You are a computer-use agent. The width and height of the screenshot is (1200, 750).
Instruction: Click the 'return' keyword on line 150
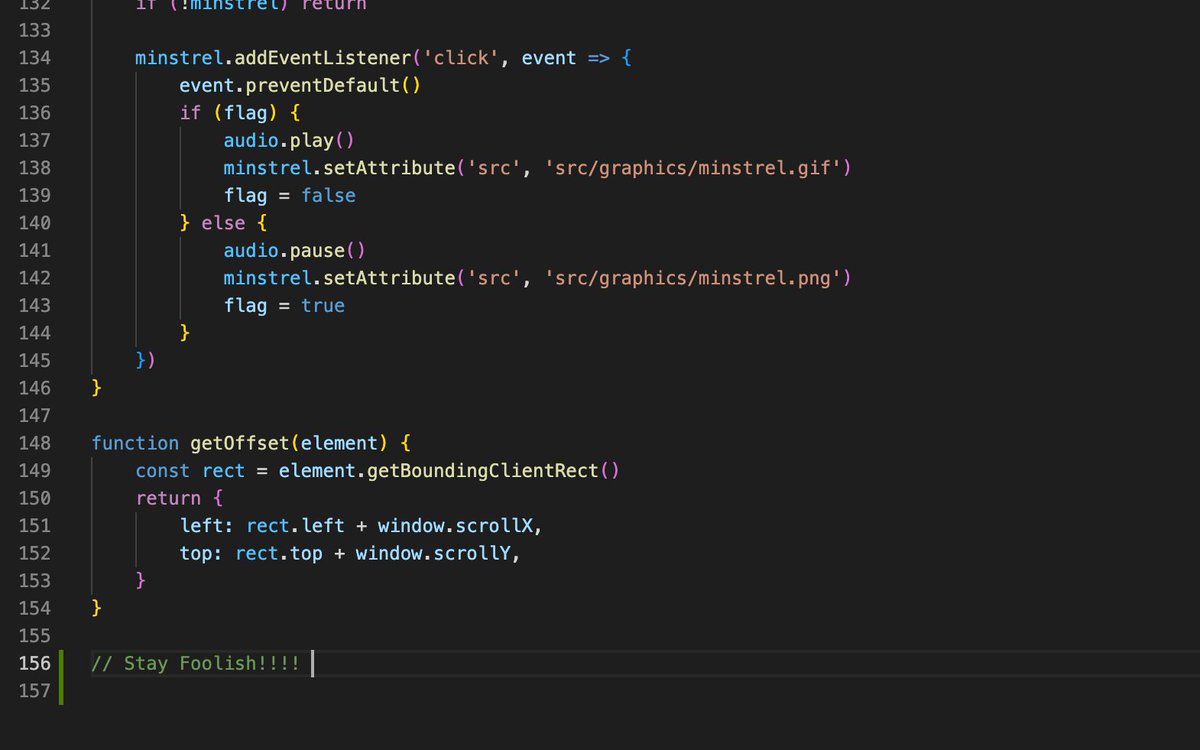click(168, 498)
